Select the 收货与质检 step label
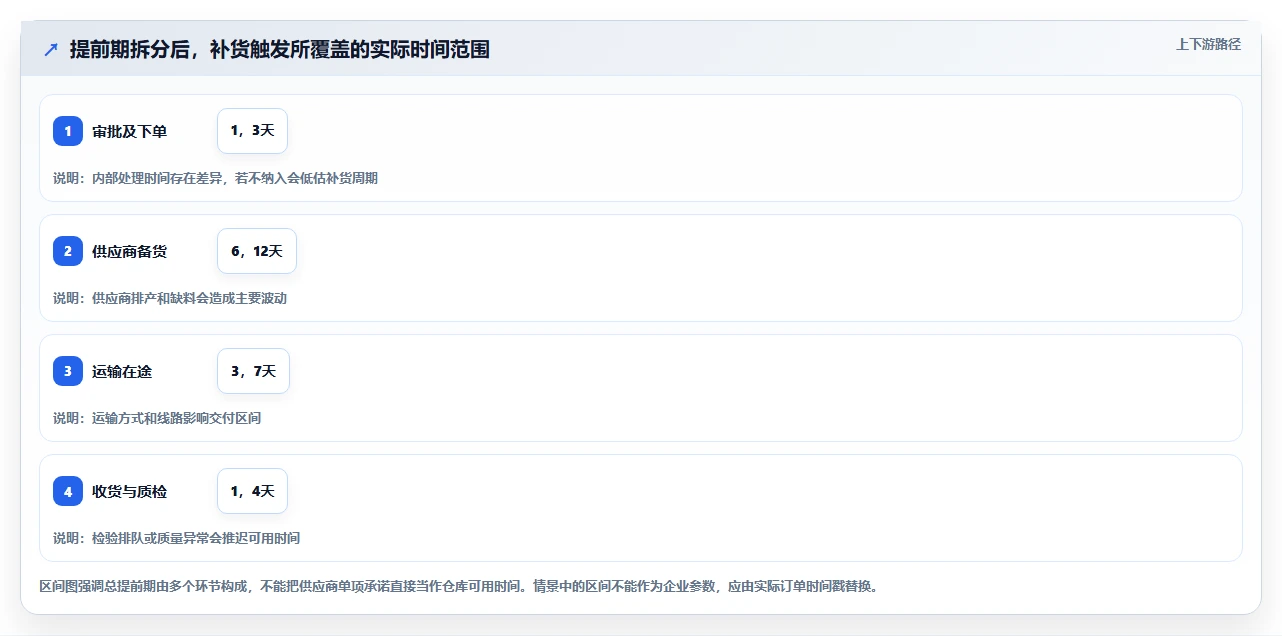The image size is (1282, 636). 129,491
